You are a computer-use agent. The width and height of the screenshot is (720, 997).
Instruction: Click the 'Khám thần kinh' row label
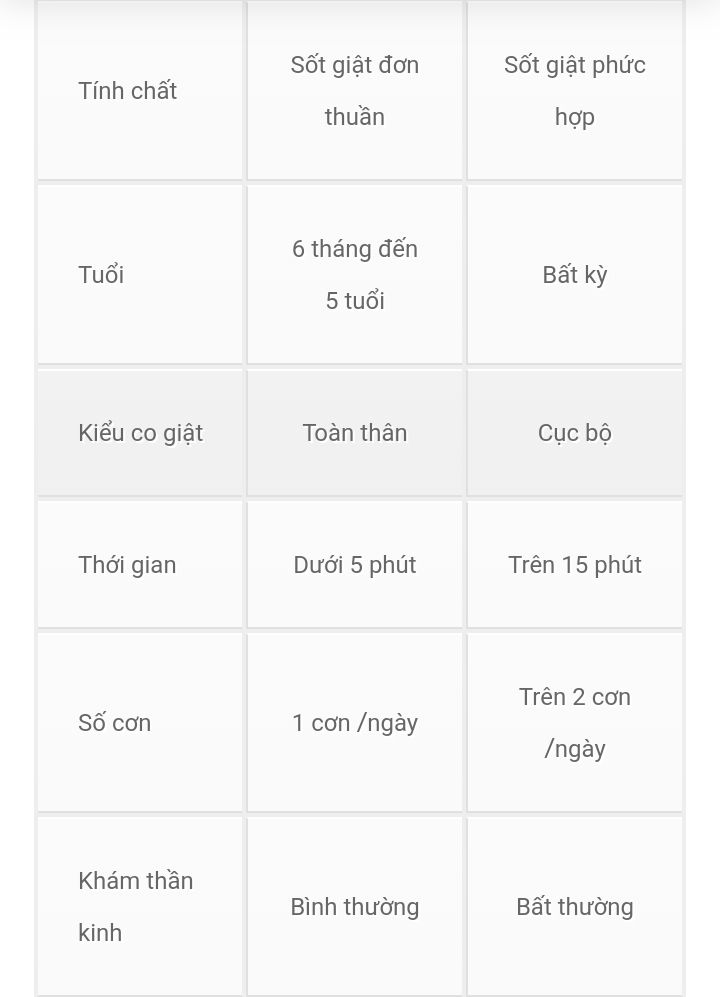pos(140,906)
